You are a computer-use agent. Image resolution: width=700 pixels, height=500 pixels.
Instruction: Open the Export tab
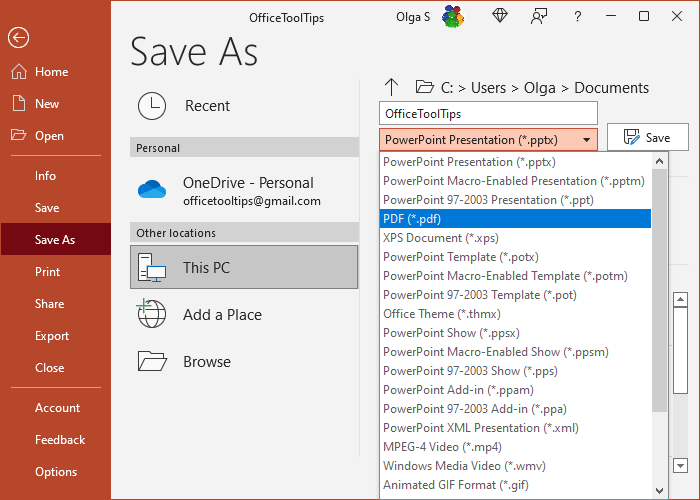point(56,336)
